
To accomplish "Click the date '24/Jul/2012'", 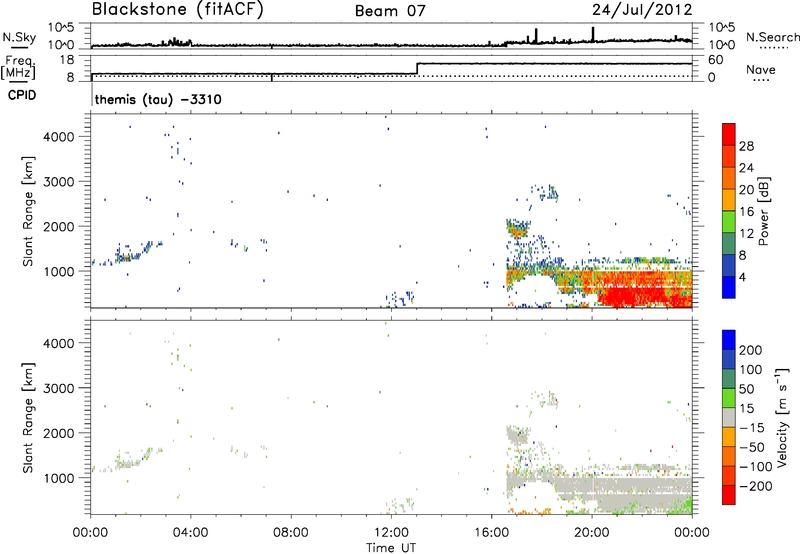I will [642, 10].
